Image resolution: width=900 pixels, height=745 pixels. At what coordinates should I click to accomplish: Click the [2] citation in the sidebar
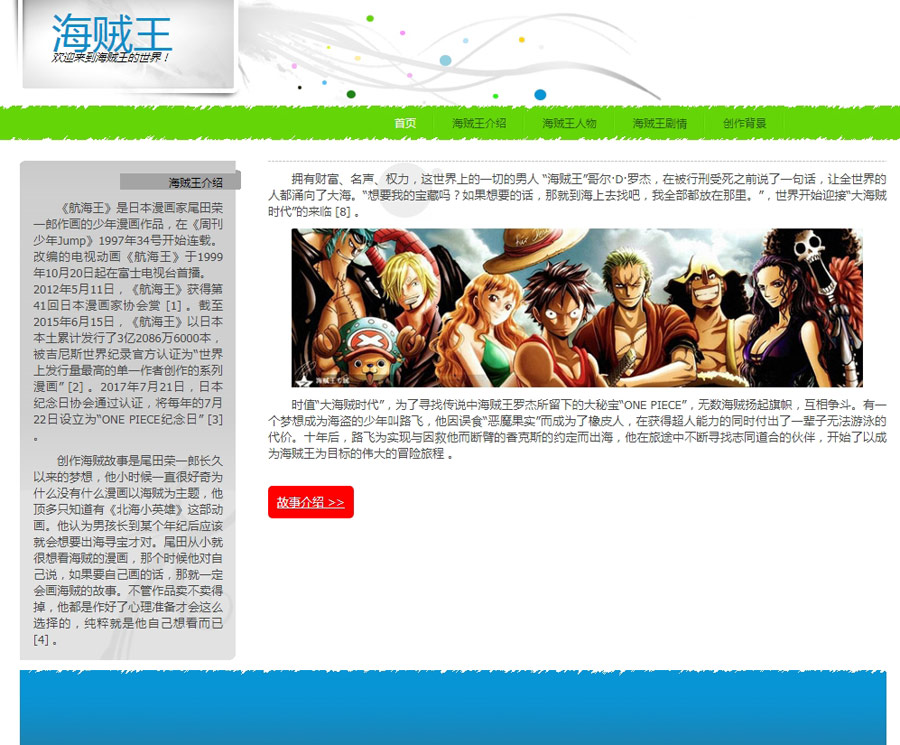coord(76,387)
